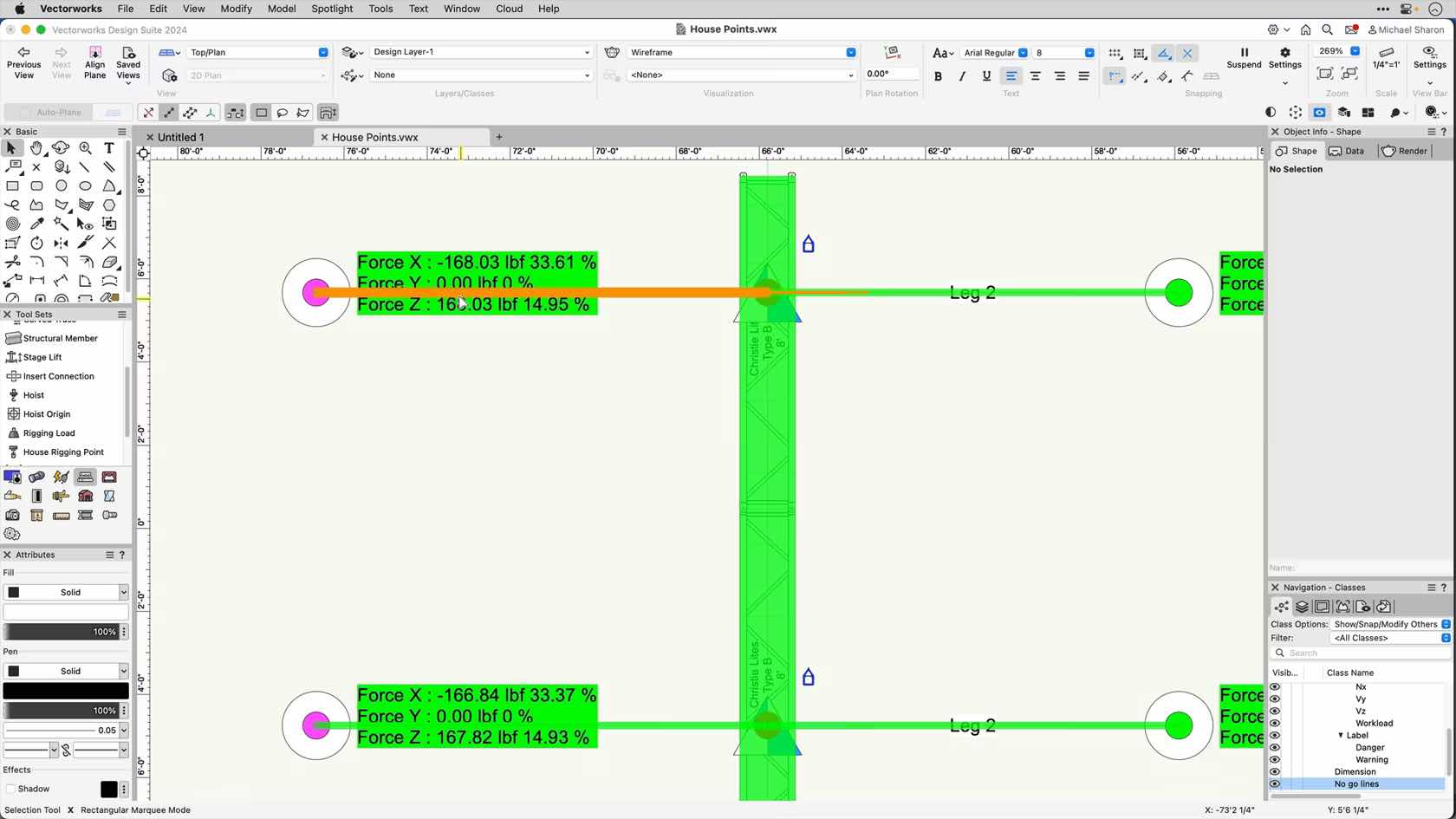Hide the No go lines class
The height and width of the screenshot is (819, 1456).
(x=1275, y=783)
